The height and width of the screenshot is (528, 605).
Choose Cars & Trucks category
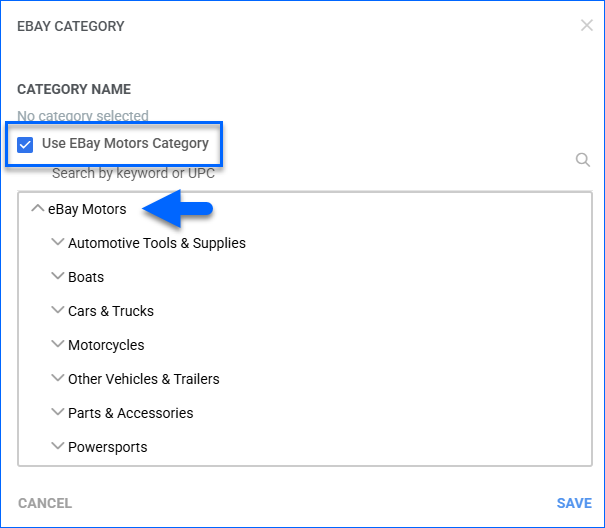click(x=111, y=311)
